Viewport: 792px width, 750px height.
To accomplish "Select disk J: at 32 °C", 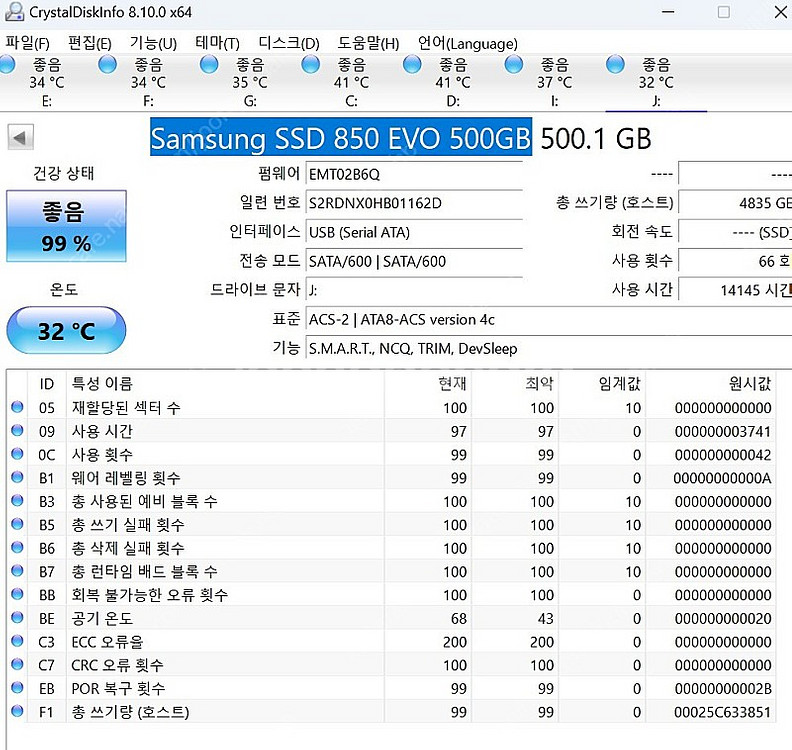I will point(656,82).
